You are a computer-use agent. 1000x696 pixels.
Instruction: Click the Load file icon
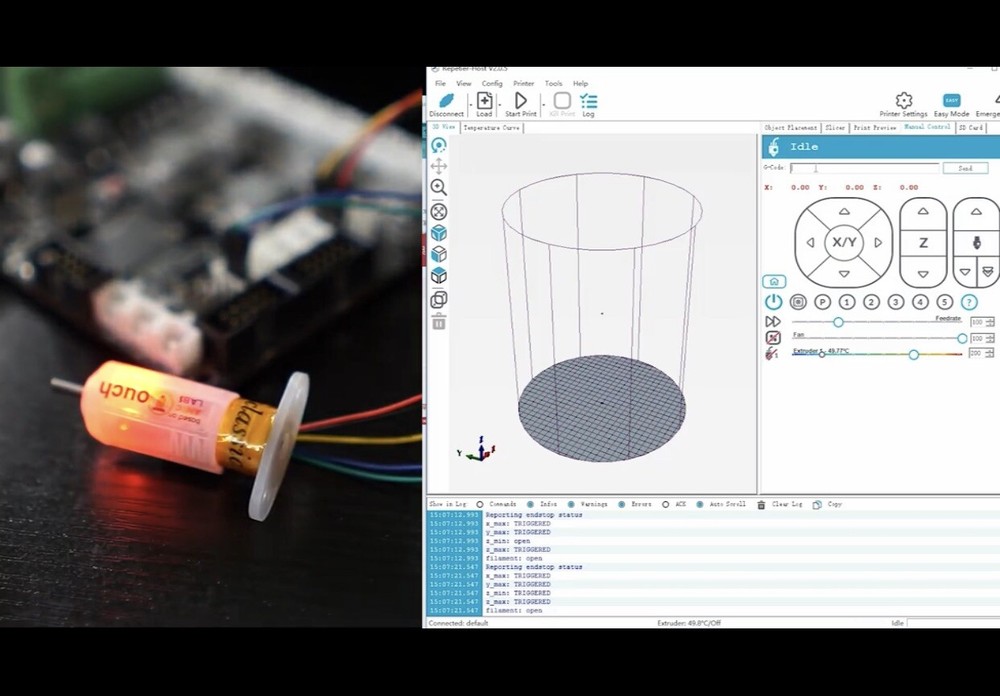click(x=484, y=101)
